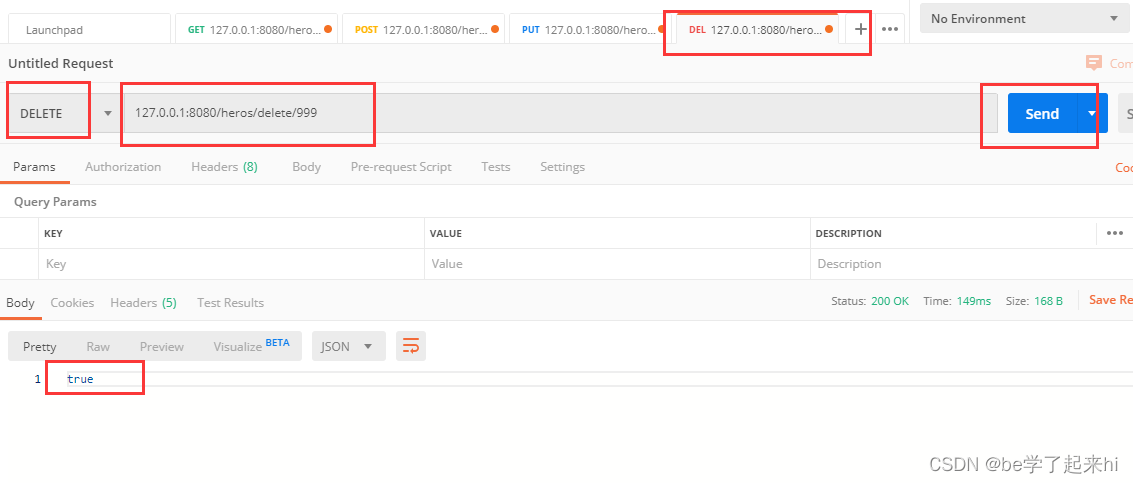Click the 168 B response size value
This screenshot has height=483, width=1133.
[x=1047, y=301]
